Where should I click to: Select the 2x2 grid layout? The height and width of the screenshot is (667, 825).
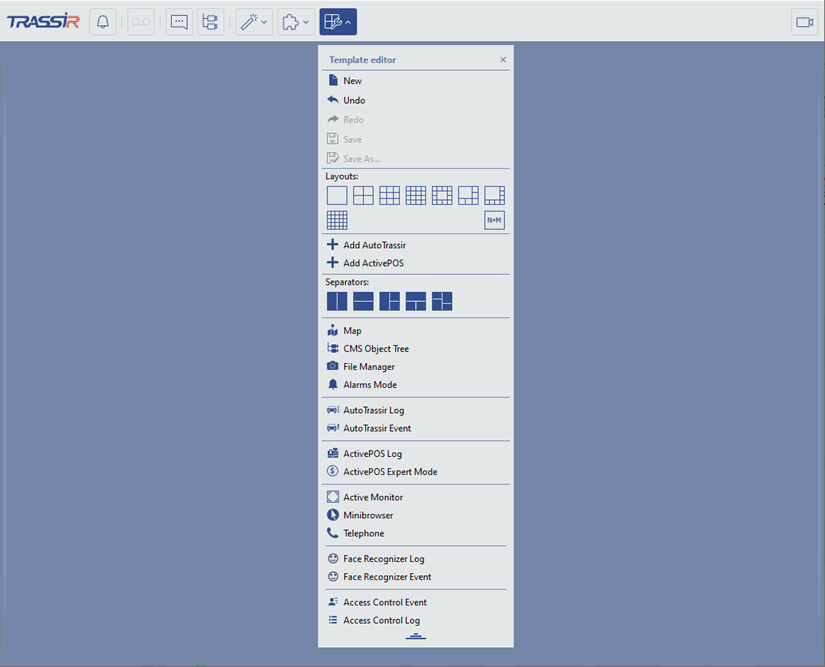[363, 196]
